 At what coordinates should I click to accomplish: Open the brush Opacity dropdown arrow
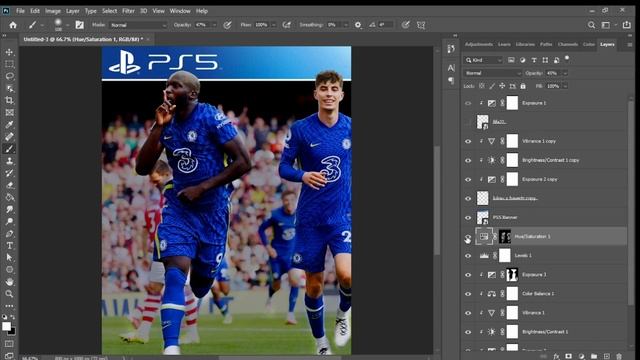(214, 25)
